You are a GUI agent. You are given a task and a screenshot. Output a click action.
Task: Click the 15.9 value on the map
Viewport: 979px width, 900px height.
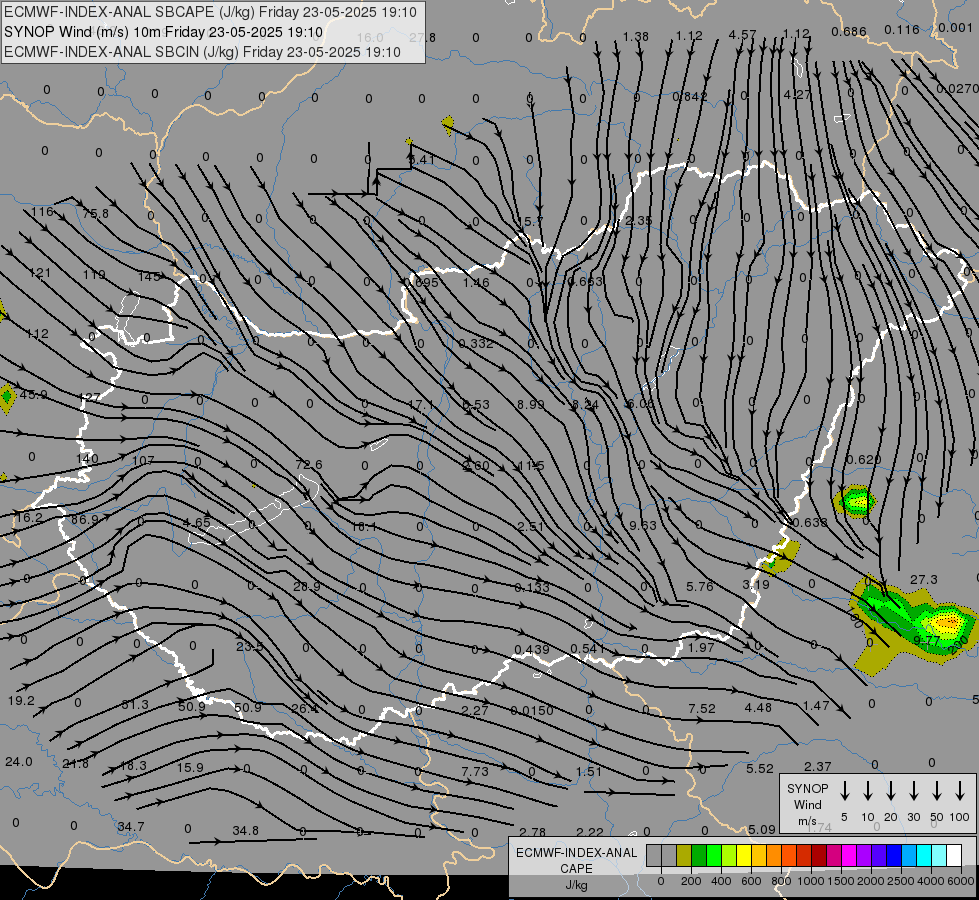pos(190,767)
